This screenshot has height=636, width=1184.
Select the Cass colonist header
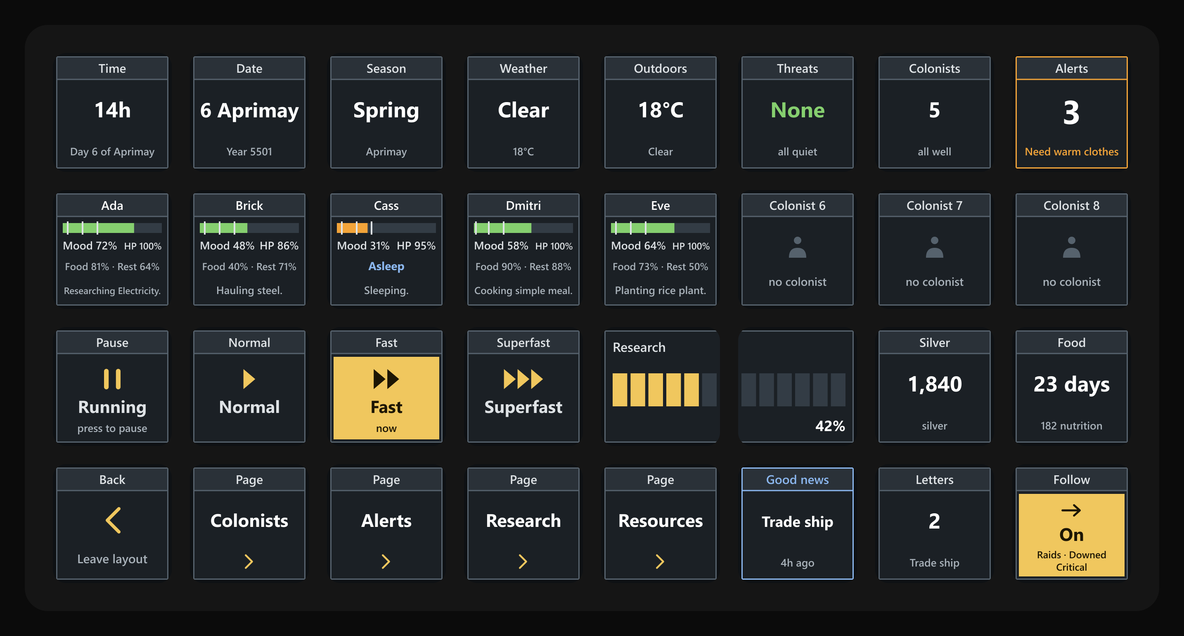point(386,205)
